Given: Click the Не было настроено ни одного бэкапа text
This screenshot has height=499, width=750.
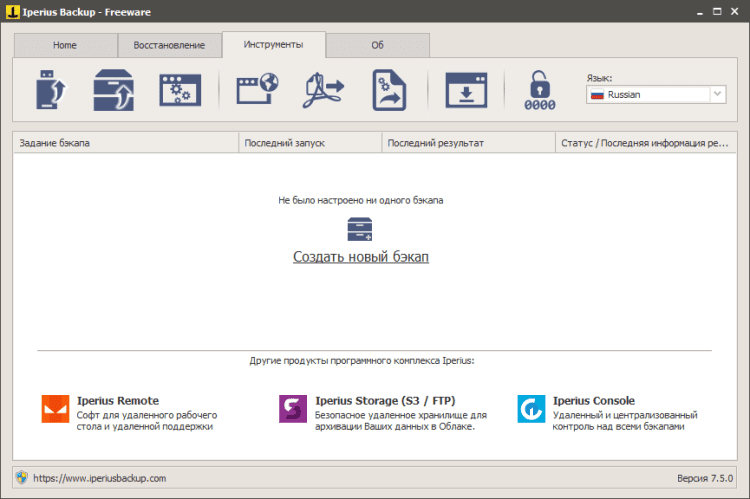Looking at the screenshot, I should [x=361, y=200].
